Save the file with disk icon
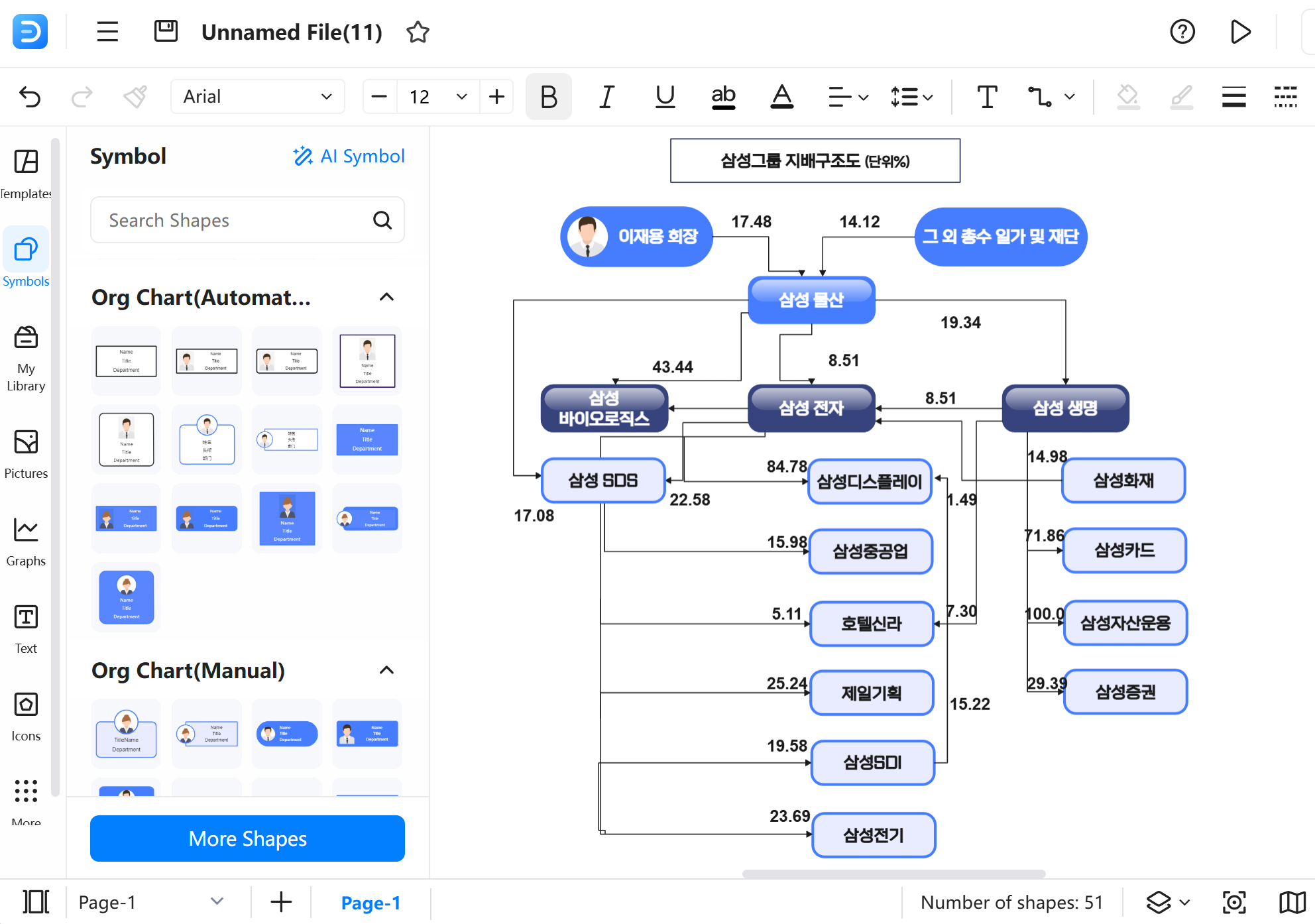Viewport: 1315px width, 924px height. click(x=166, y=31)
